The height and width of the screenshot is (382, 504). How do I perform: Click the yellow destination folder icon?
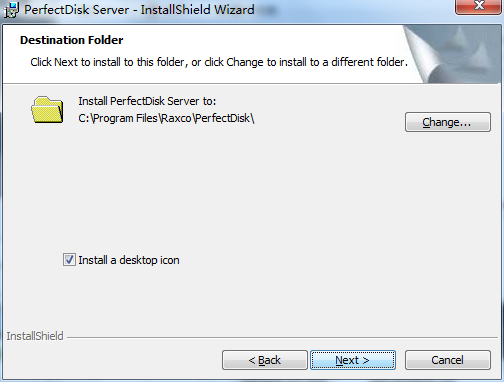(x=47, y=110)
